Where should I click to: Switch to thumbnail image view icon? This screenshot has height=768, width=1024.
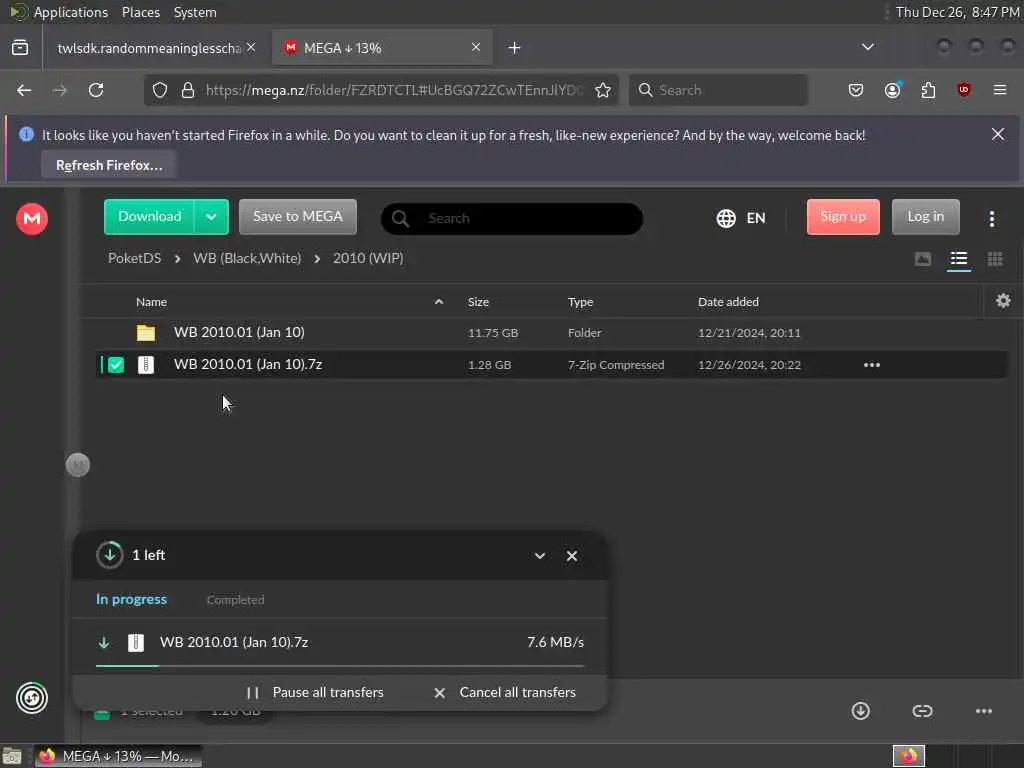(923, 259)
